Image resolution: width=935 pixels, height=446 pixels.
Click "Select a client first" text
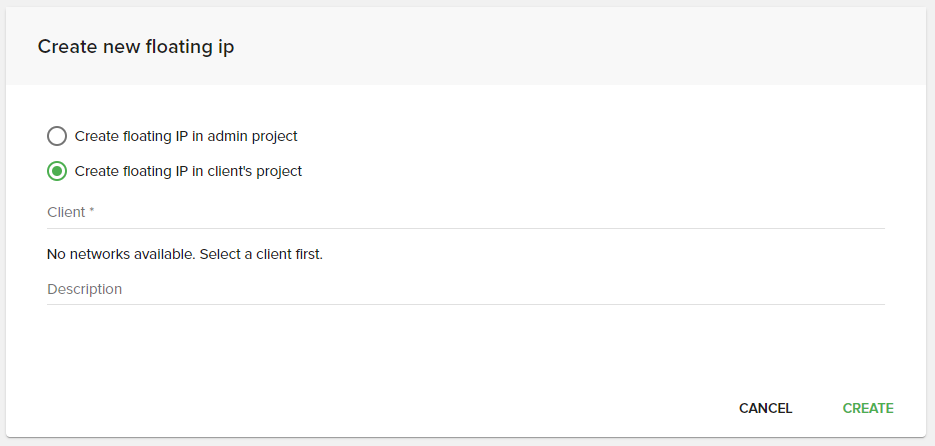click(262, 254)
